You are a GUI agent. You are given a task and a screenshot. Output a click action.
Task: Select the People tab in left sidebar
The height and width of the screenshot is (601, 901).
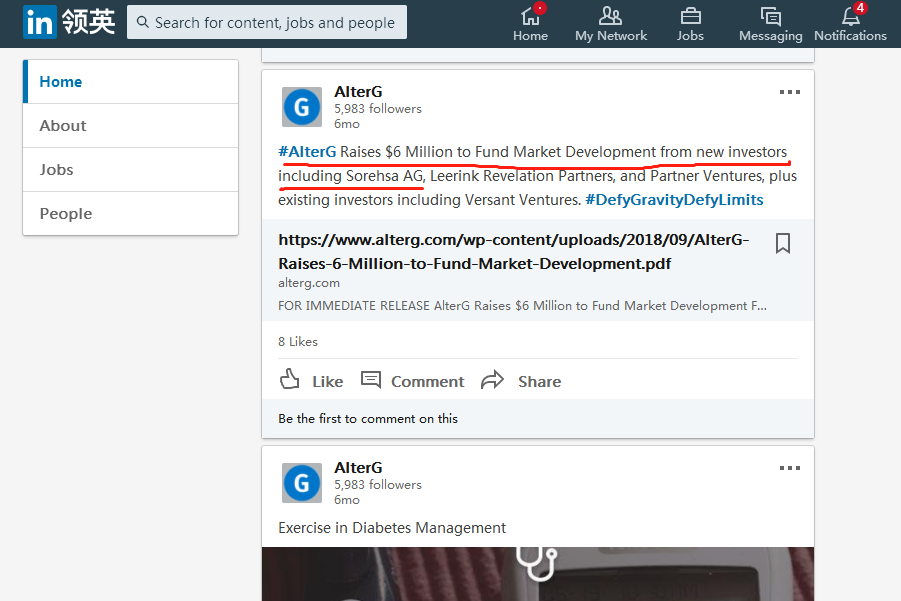[x=130, y=214]
